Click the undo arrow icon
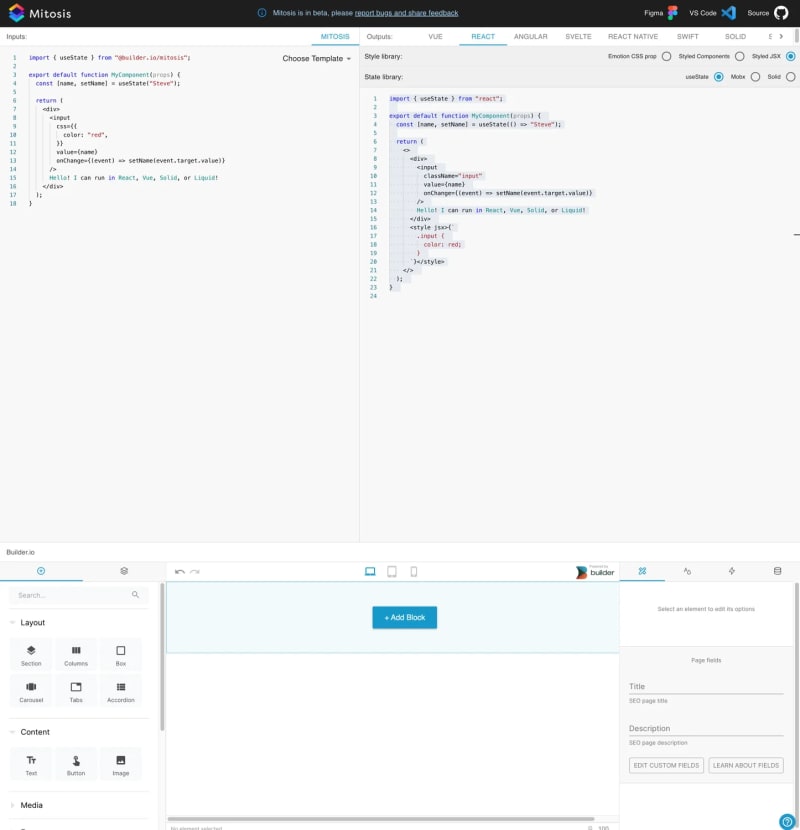 pos(179,572)
